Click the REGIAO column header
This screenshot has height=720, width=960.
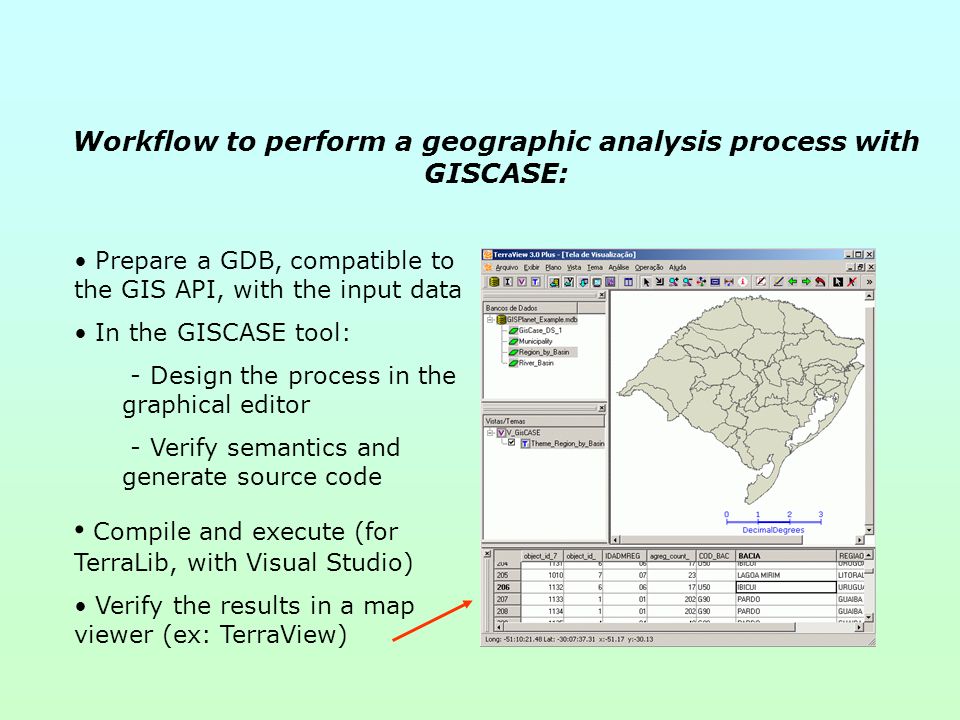point(850,556)
